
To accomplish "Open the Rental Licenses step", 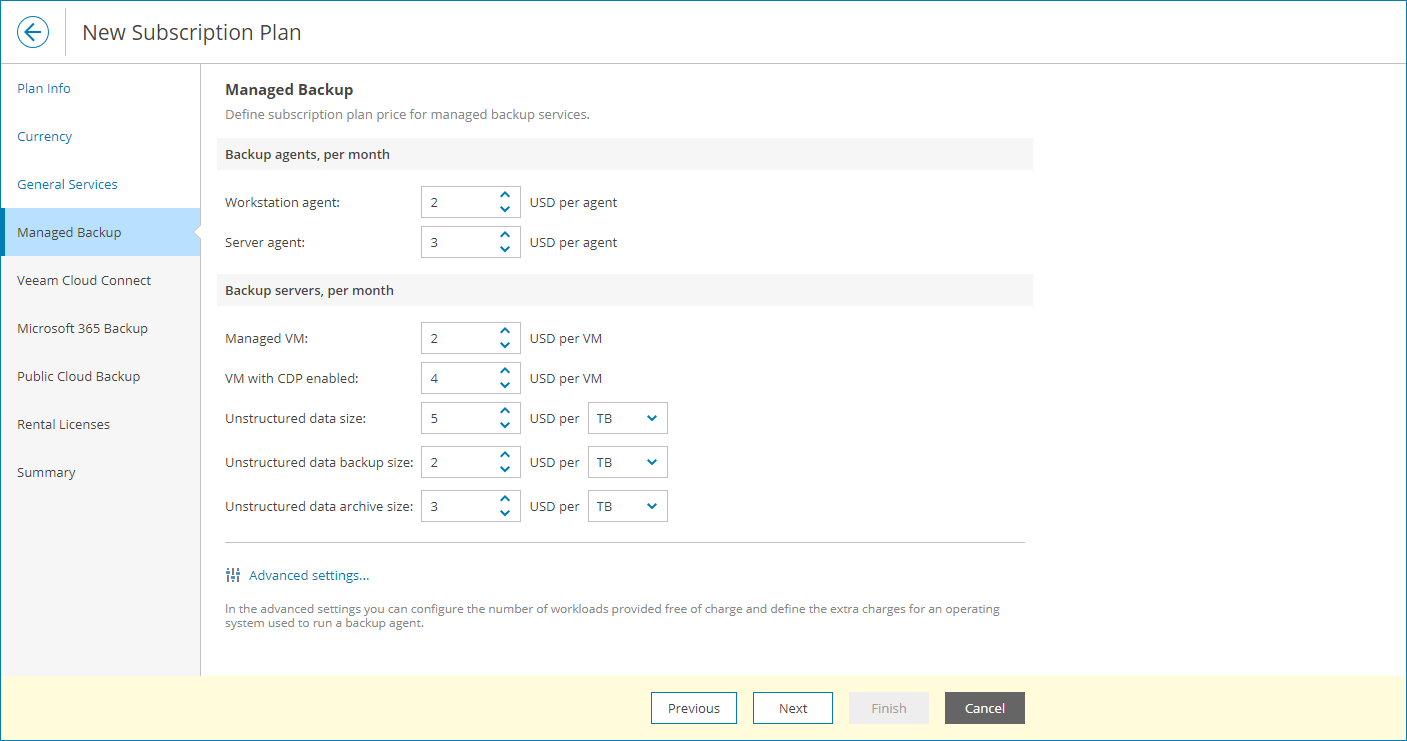I will click(63, 424).
